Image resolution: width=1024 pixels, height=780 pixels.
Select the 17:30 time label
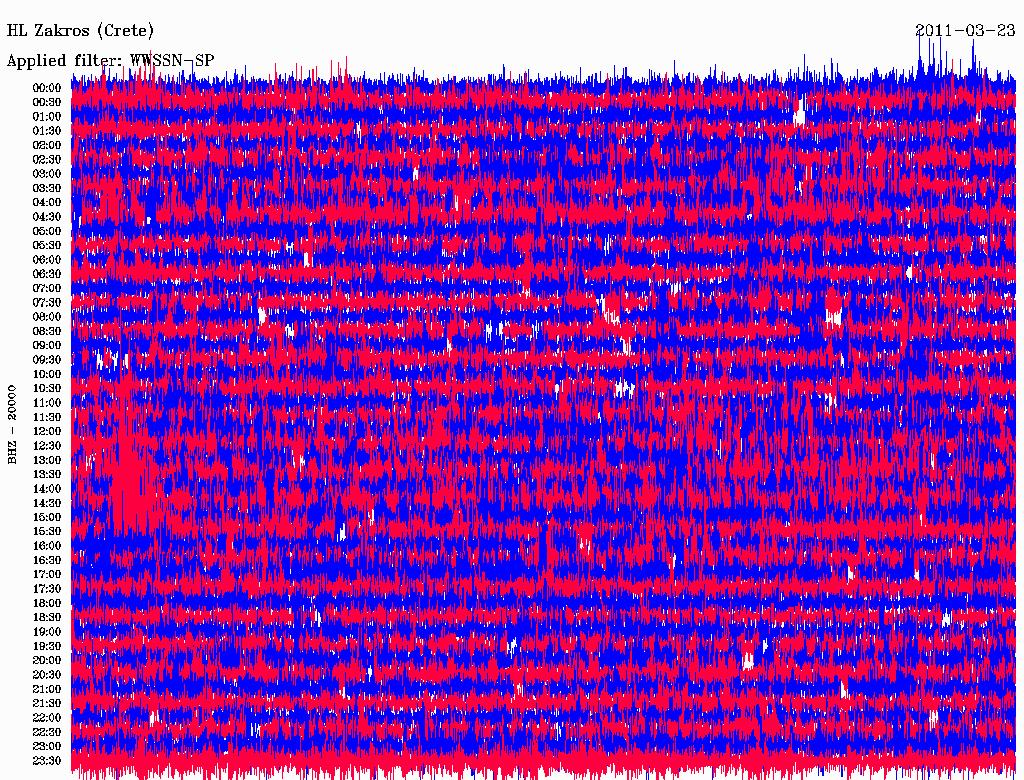click(x=47, y=589)
